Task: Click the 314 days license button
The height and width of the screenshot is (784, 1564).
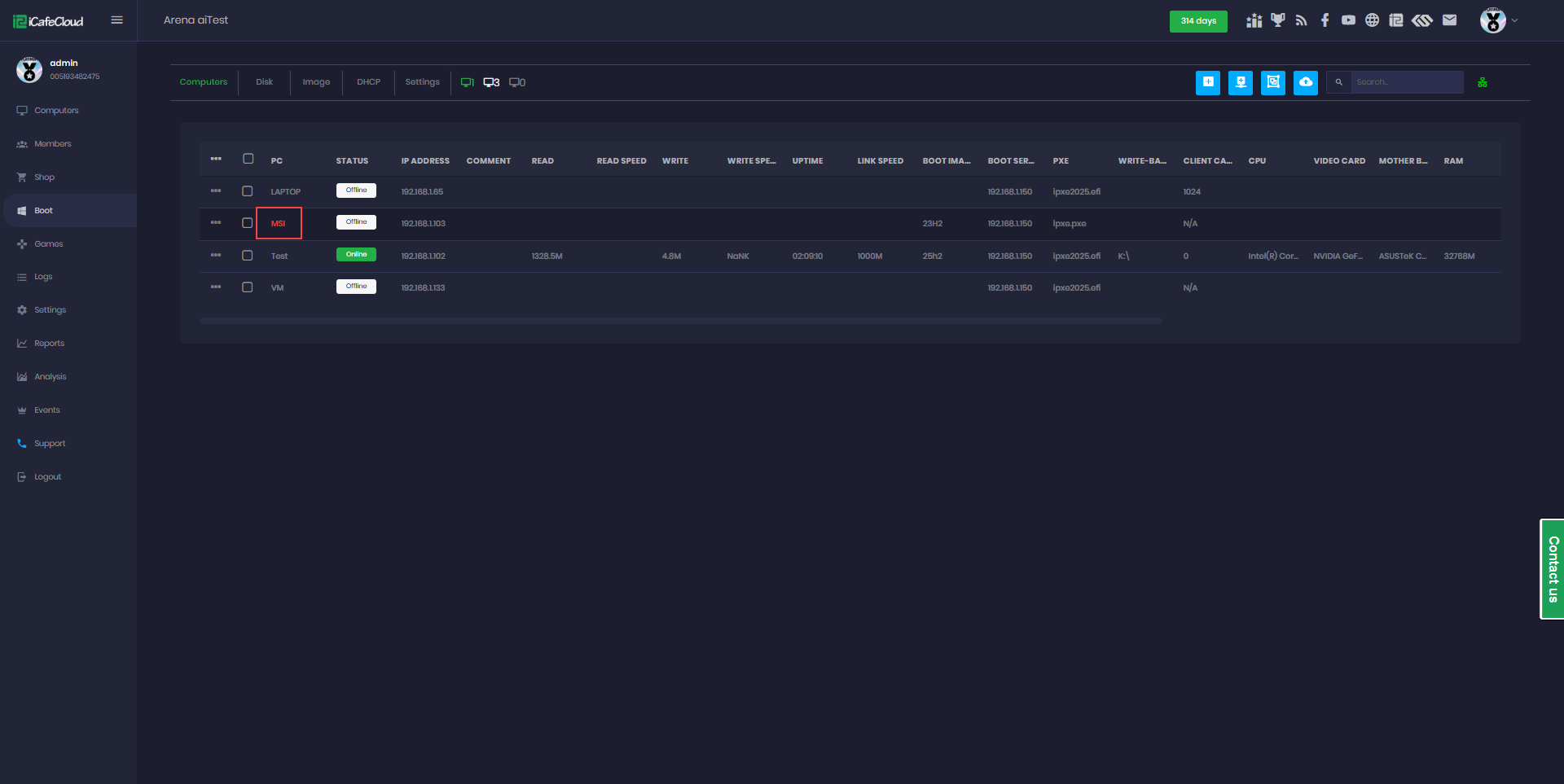Action: tap(1198, 21)
